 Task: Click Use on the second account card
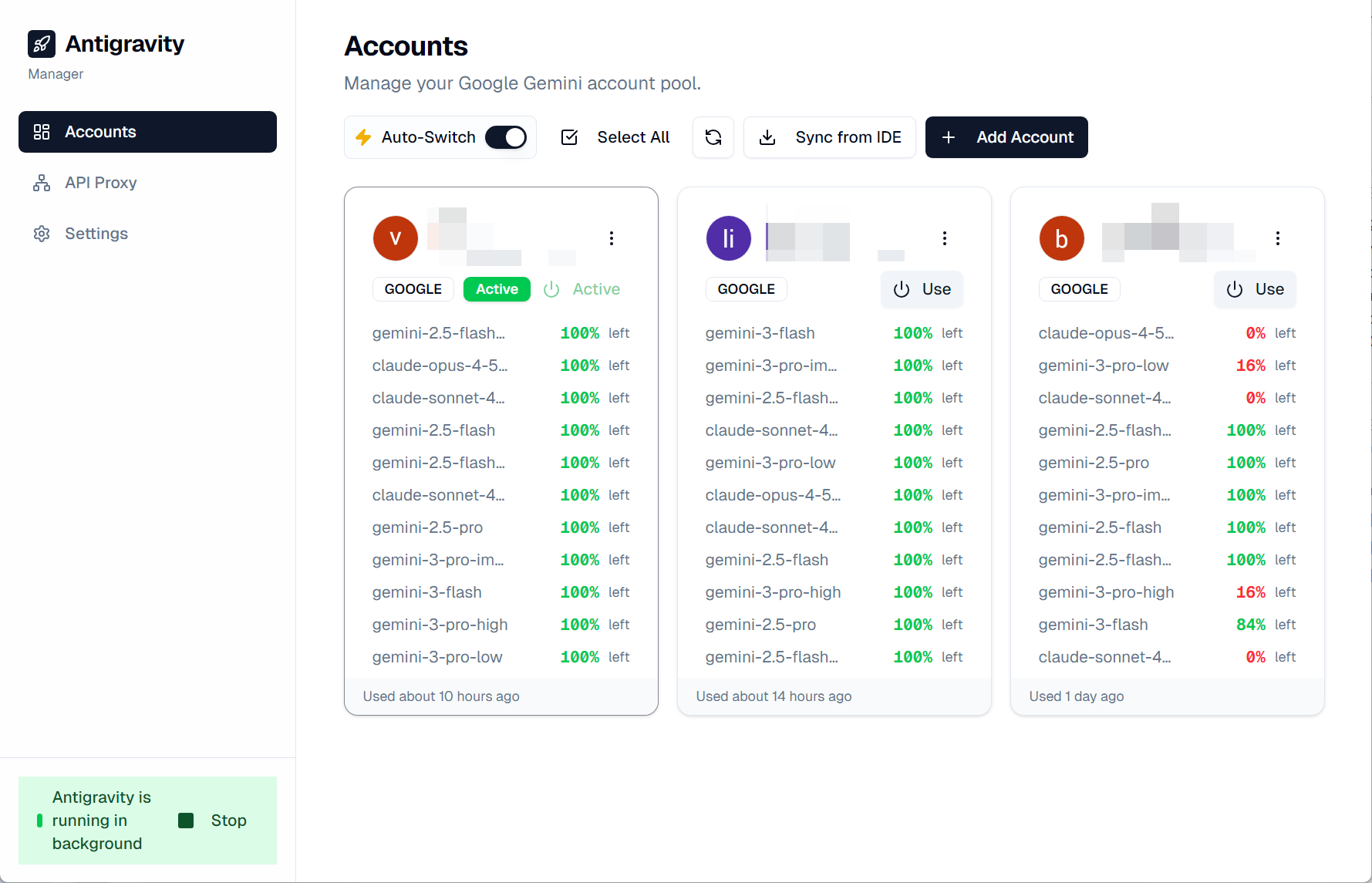[922, 289]
